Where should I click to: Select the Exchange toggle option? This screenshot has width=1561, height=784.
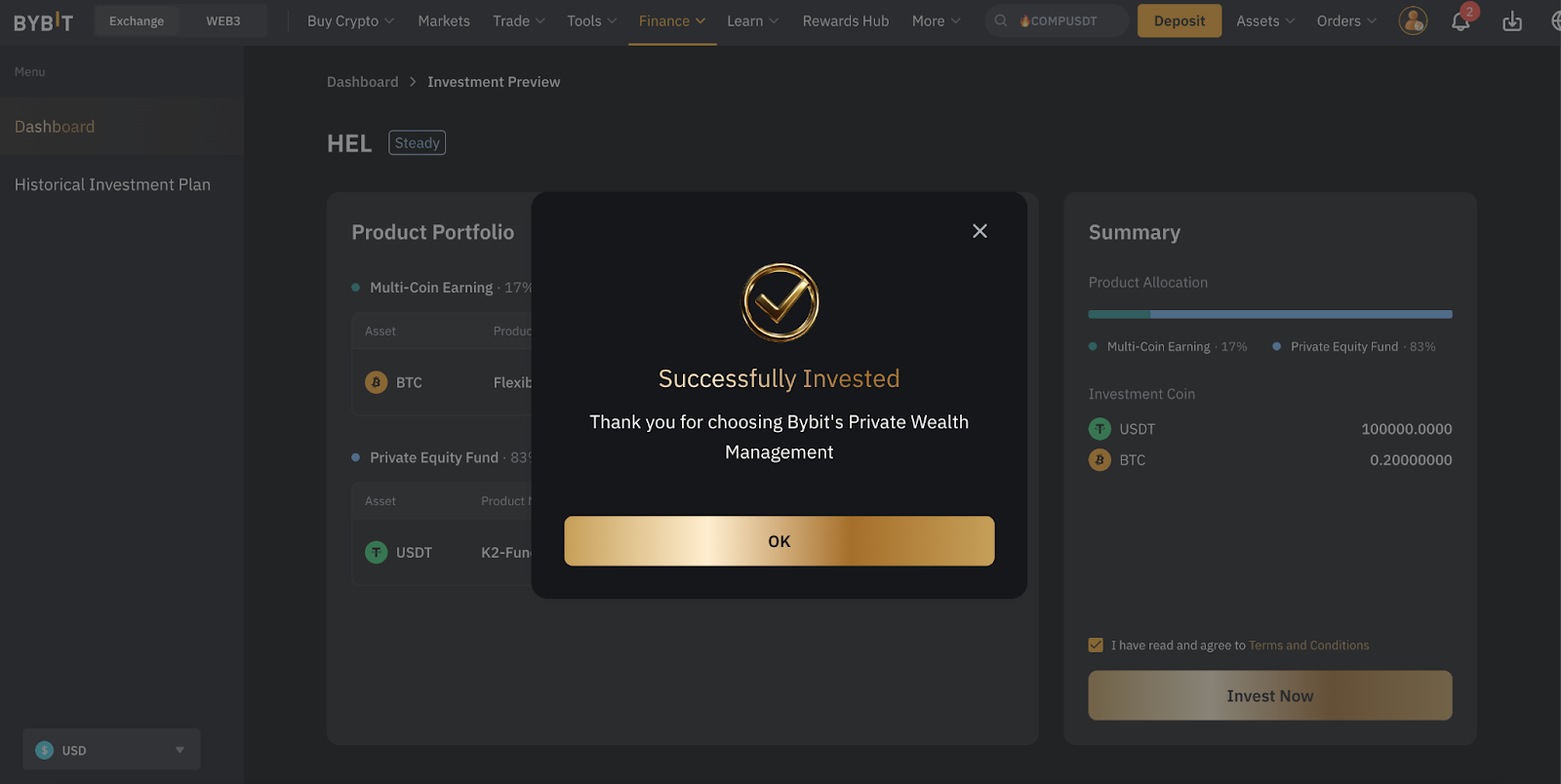click(137, 21)
